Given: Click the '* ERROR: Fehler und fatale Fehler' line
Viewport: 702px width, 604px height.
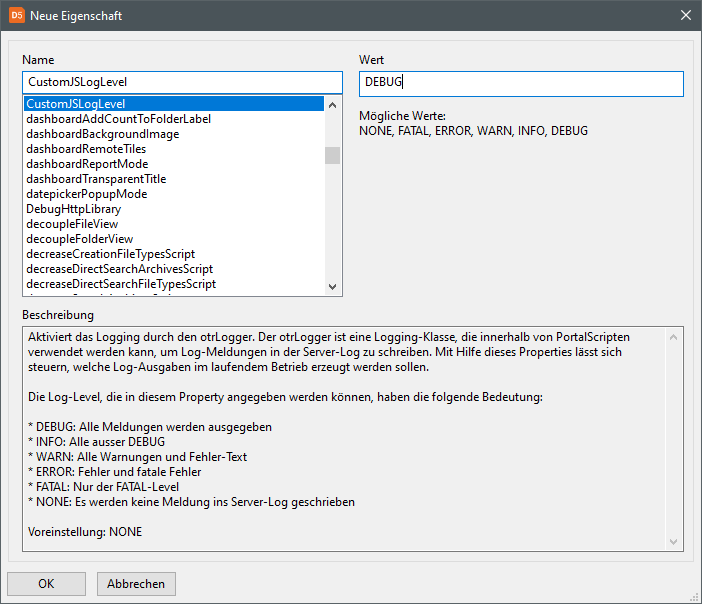Looking at the screenshot, I should (115, 472).
